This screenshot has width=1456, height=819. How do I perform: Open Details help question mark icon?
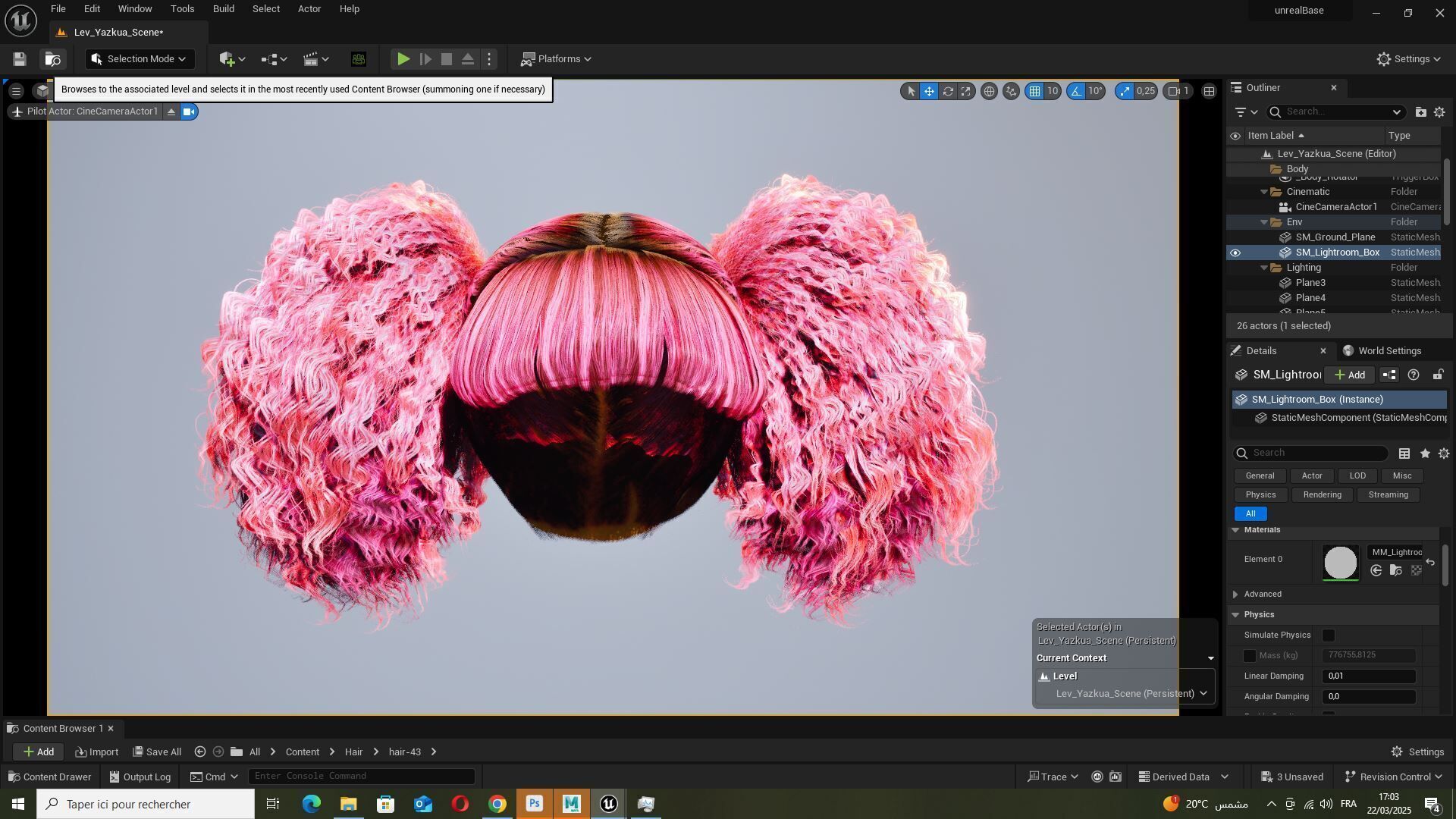coord(1414,375)
